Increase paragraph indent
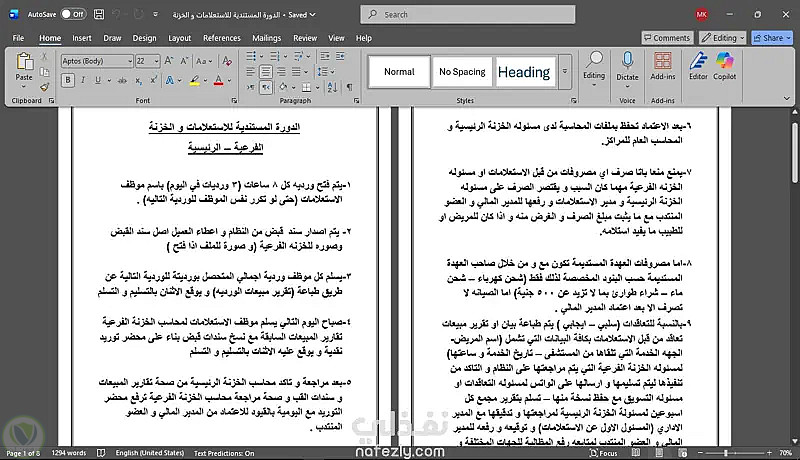800x460 pixels. point(340,56)
